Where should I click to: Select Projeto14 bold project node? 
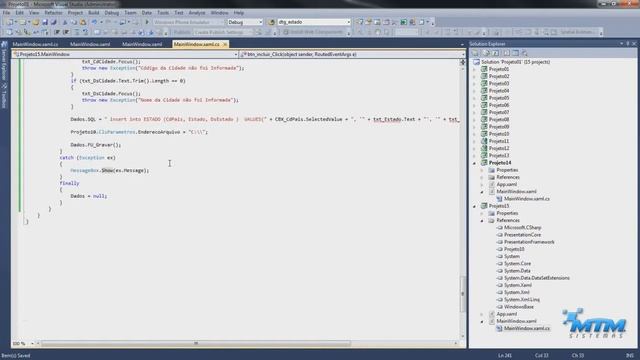500,163
